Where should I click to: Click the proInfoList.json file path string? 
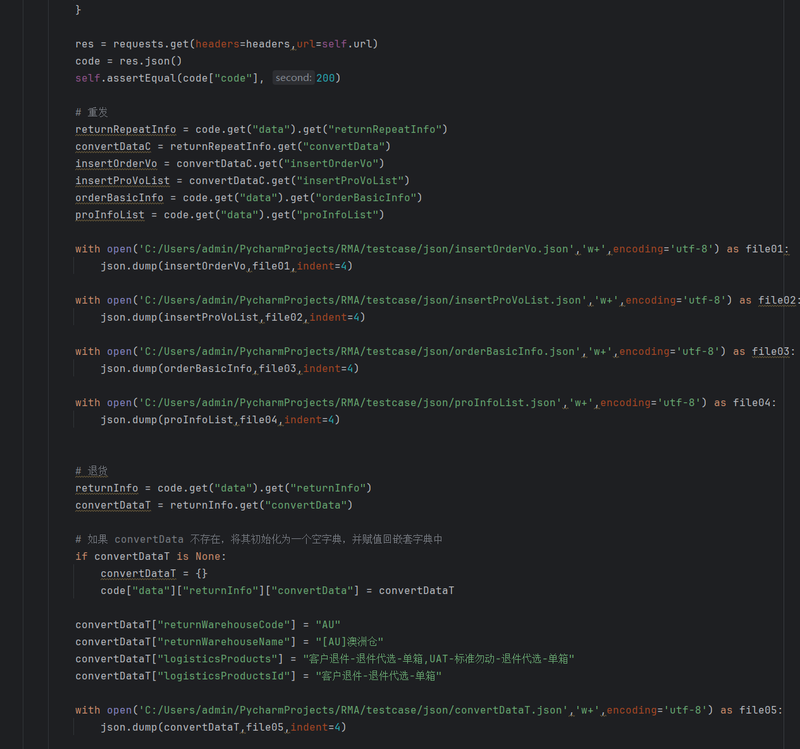click(350, 403)
